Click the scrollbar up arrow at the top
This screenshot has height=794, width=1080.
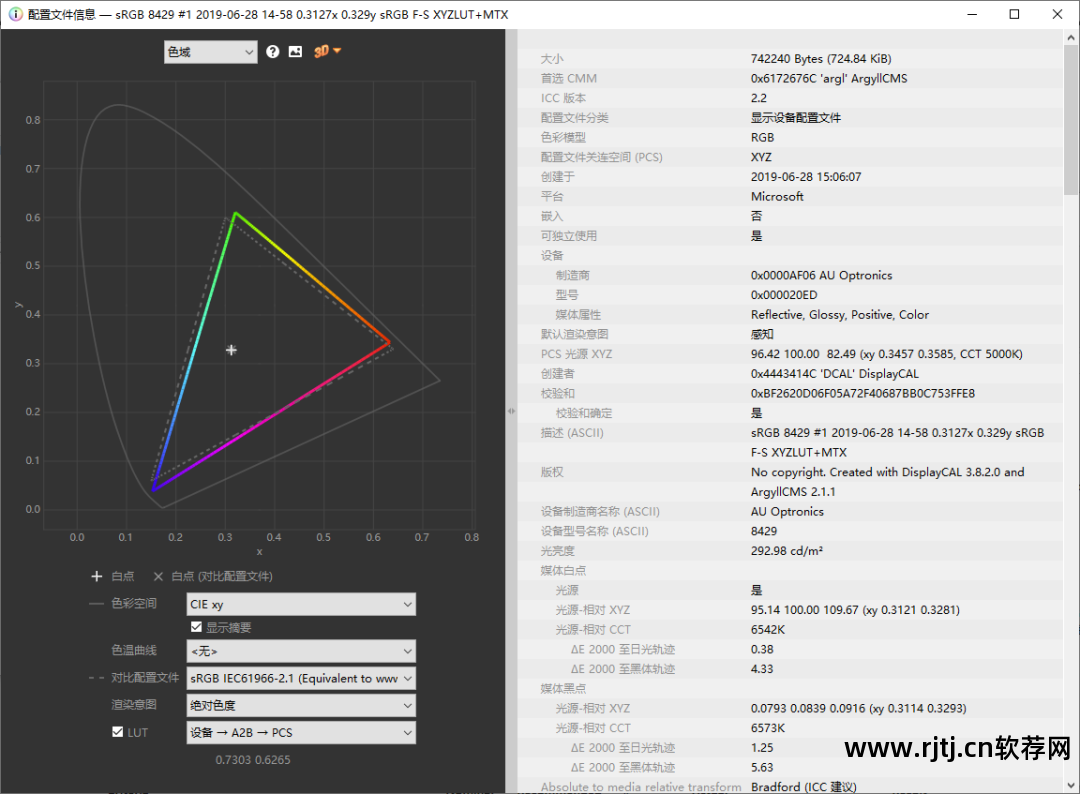click(x=1072, y=38)
